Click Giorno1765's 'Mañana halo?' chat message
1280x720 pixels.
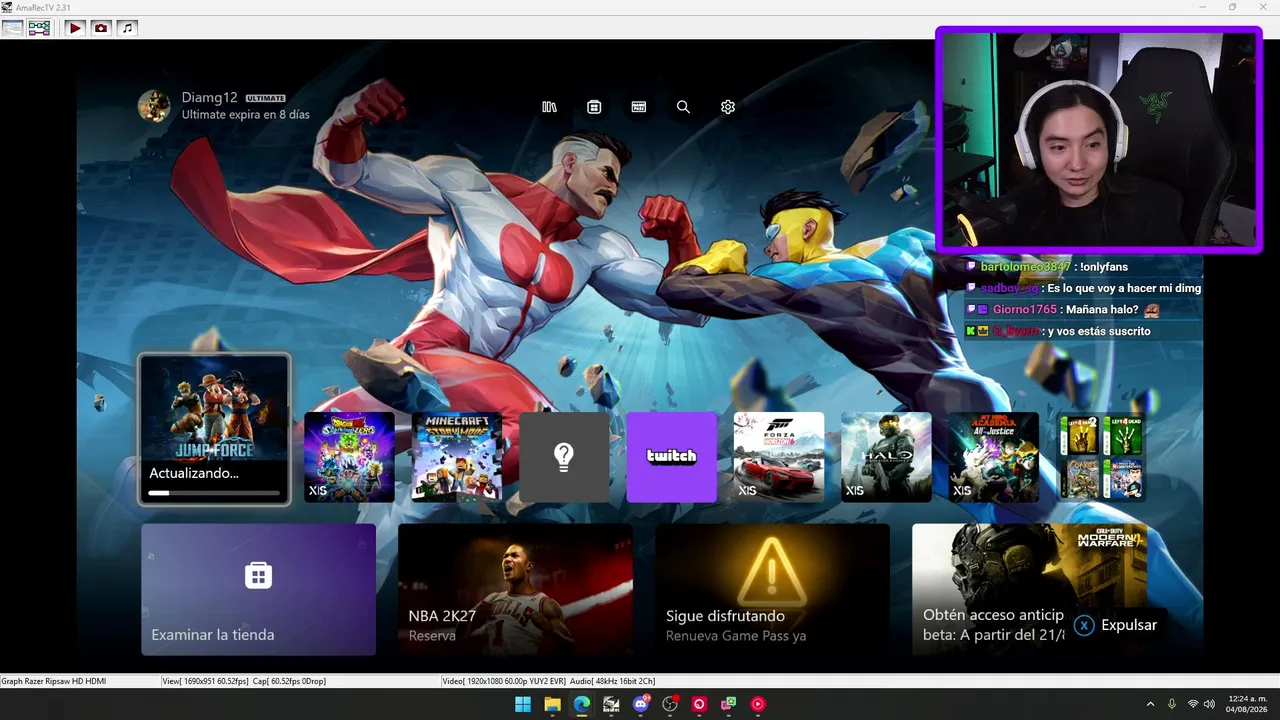coord(1063,310)
